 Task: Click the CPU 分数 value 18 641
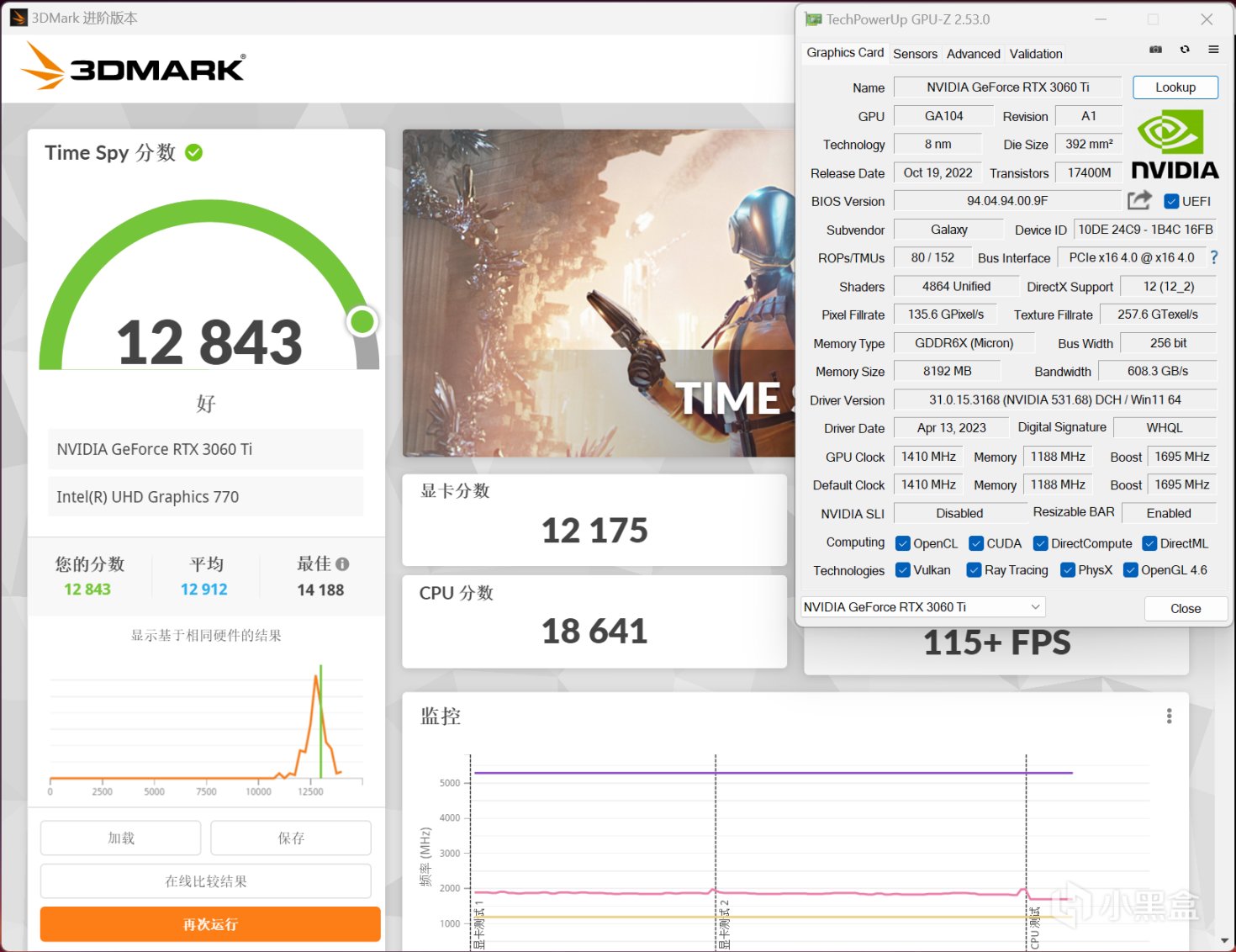tap(594, 632)
